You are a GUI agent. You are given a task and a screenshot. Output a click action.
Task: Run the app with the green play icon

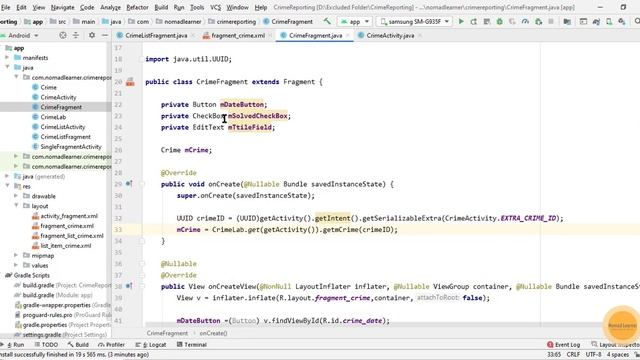pyautogui.click(x=461, y=21)
